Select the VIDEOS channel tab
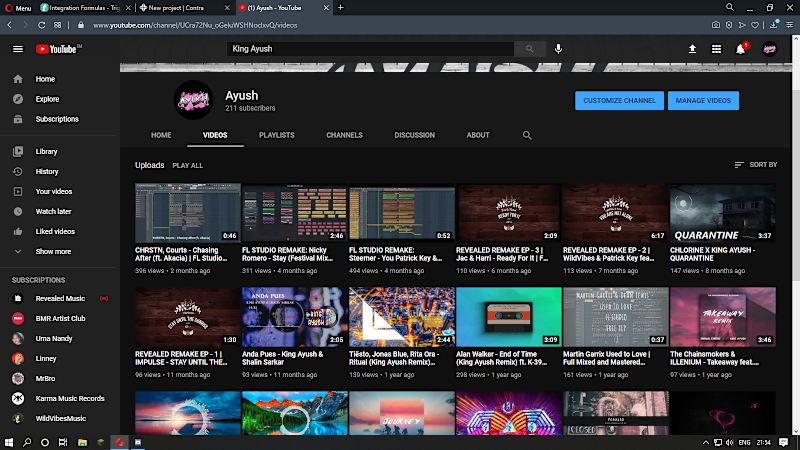The height and width of the screenshot is (450, 800). 215,135
